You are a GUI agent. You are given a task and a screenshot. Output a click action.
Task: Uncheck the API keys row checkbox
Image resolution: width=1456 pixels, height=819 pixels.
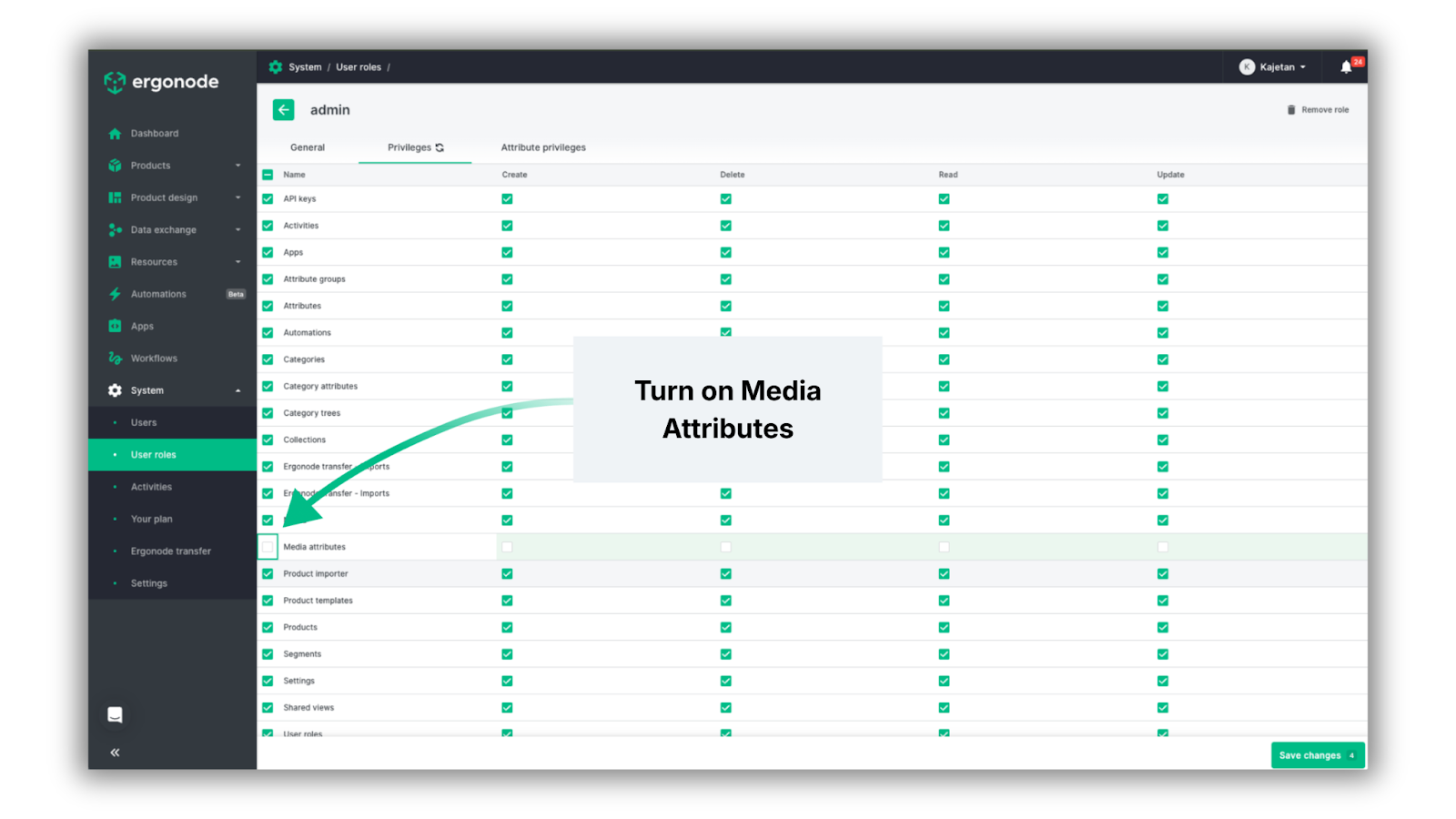point(268,198)
